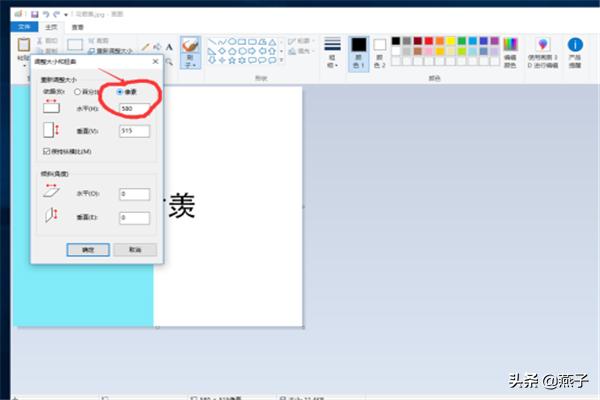Select the Pencil tool
600x400 pixels.
tap(145, 47)
